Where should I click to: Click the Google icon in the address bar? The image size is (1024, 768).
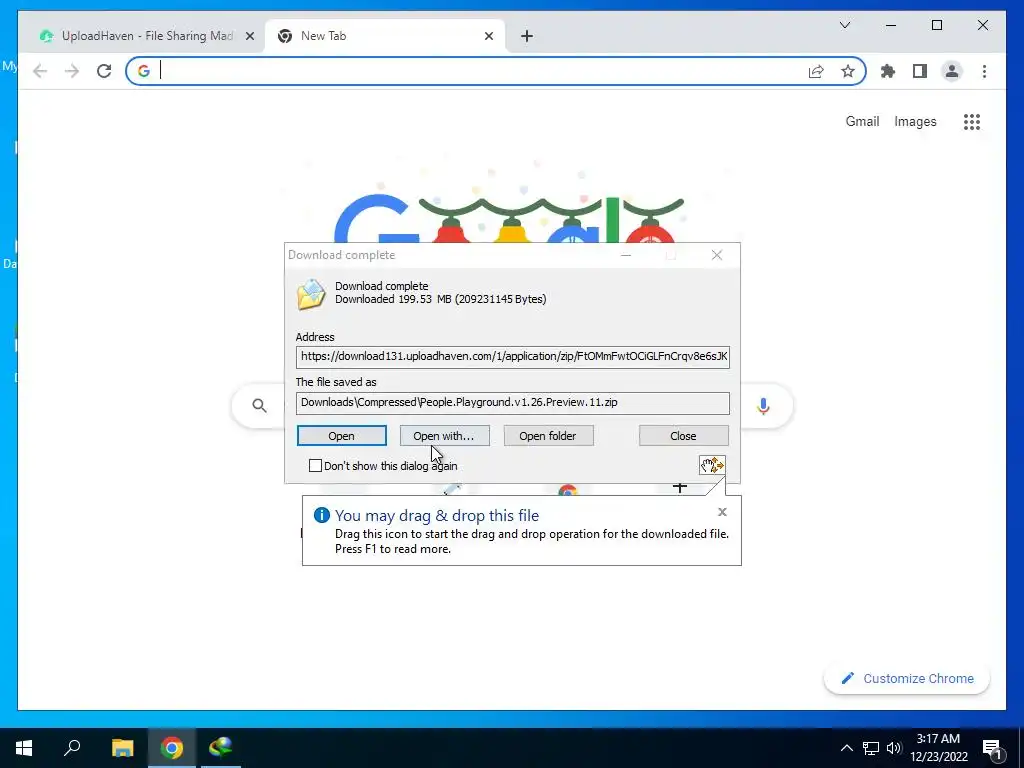pyautogui.click(x=144, y=71)
